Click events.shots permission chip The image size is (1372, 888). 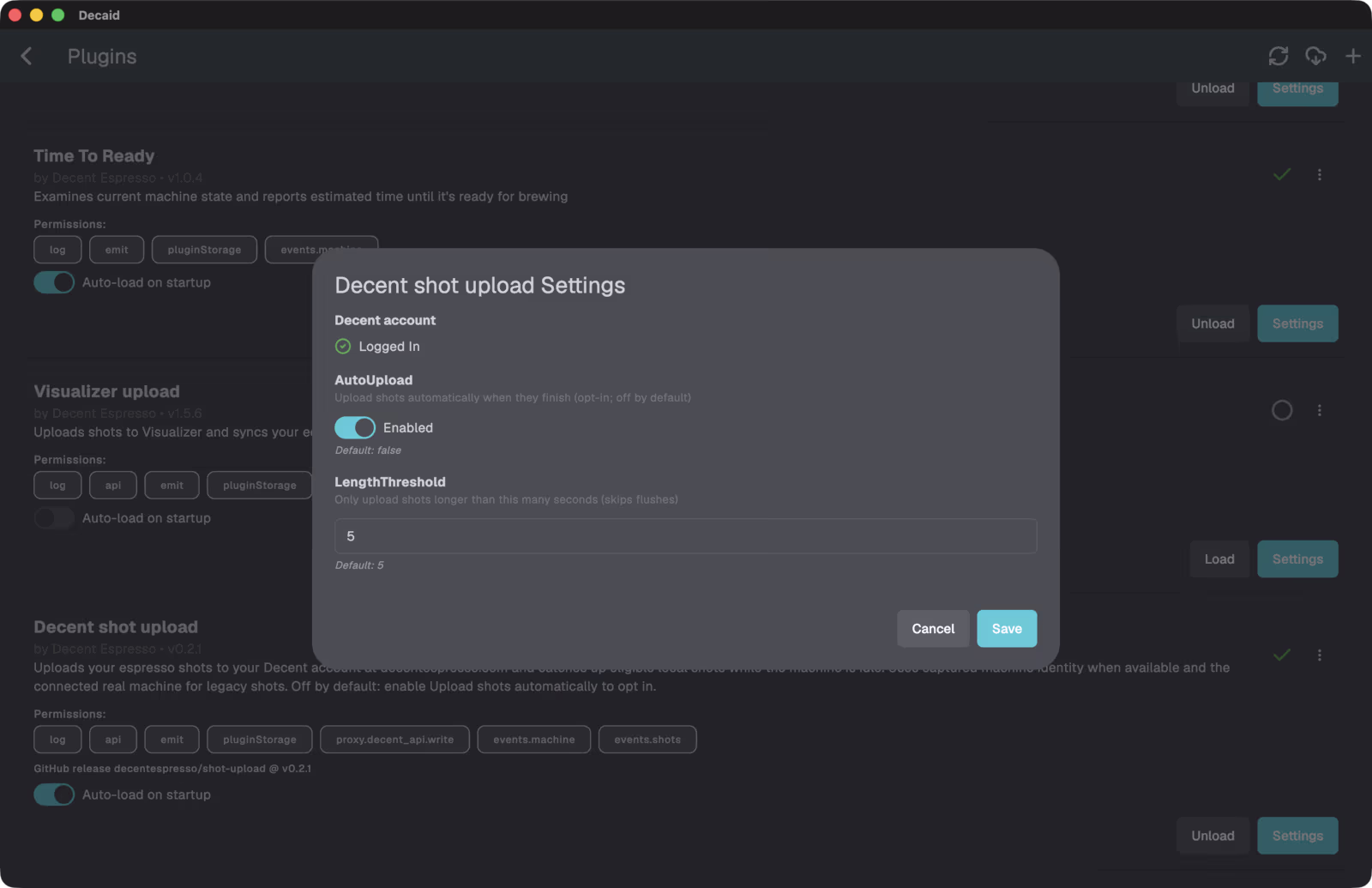(x=647, y=740)
